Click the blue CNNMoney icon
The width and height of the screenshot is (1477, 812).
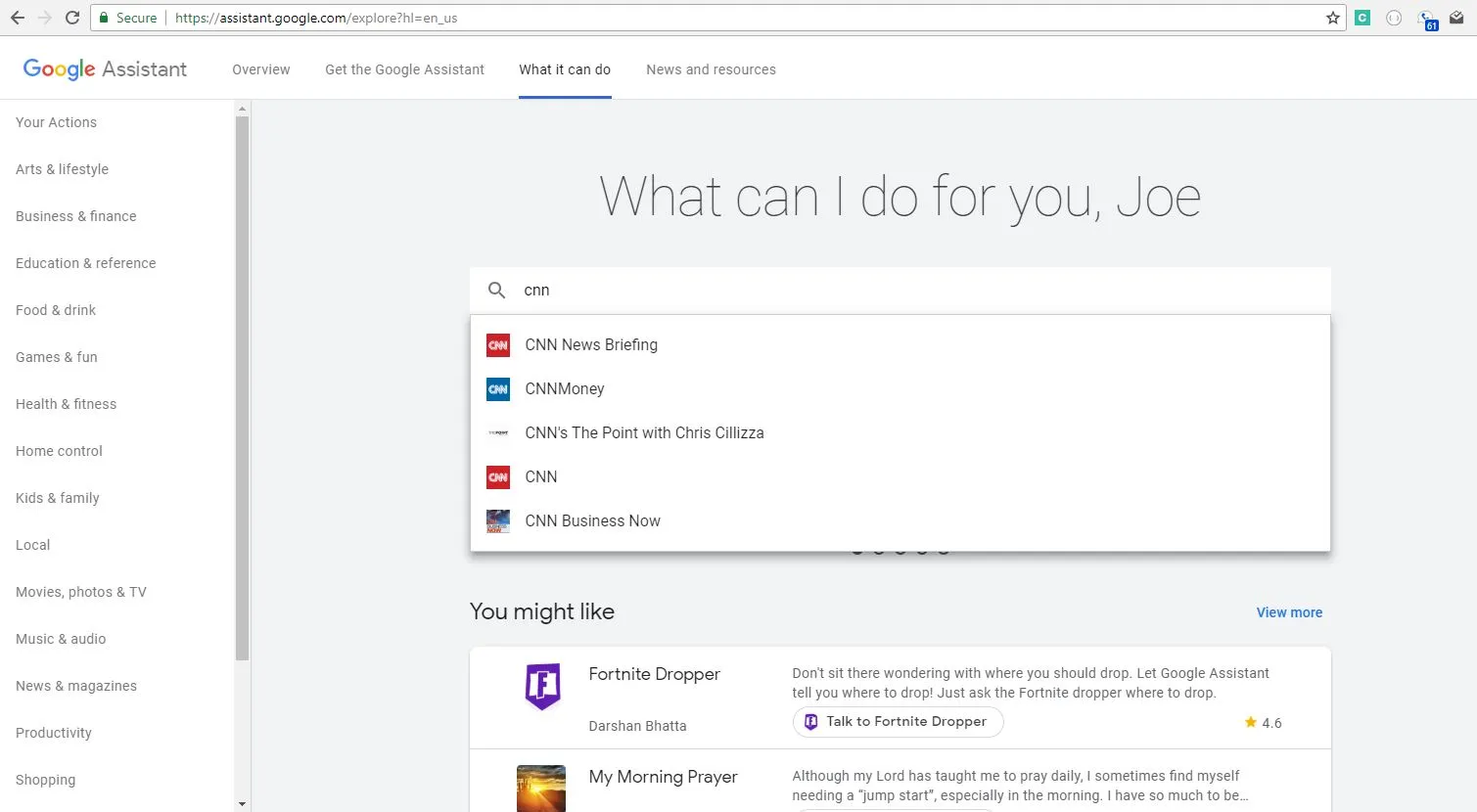point(498,389)
